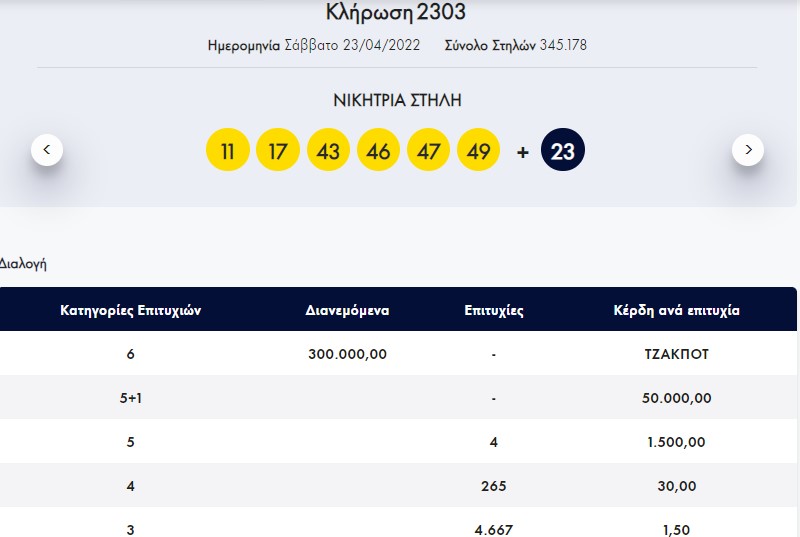Screen dimensions: 800x537
Task: Click the Επιτυχίες column header
Action: pyautogui.click(x=494, y=310)
